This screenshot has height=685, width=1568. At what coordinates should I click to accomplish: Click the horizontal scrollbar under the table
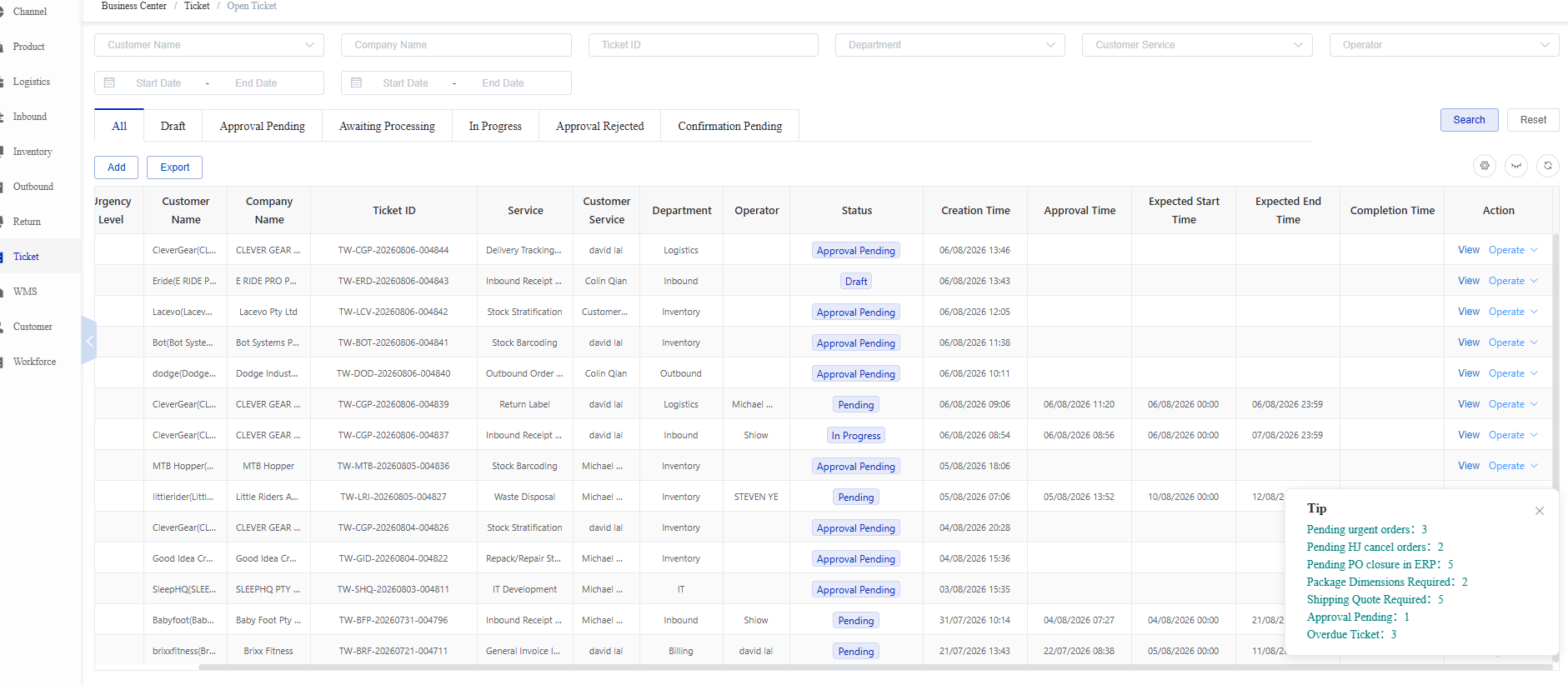click(874, 667)
